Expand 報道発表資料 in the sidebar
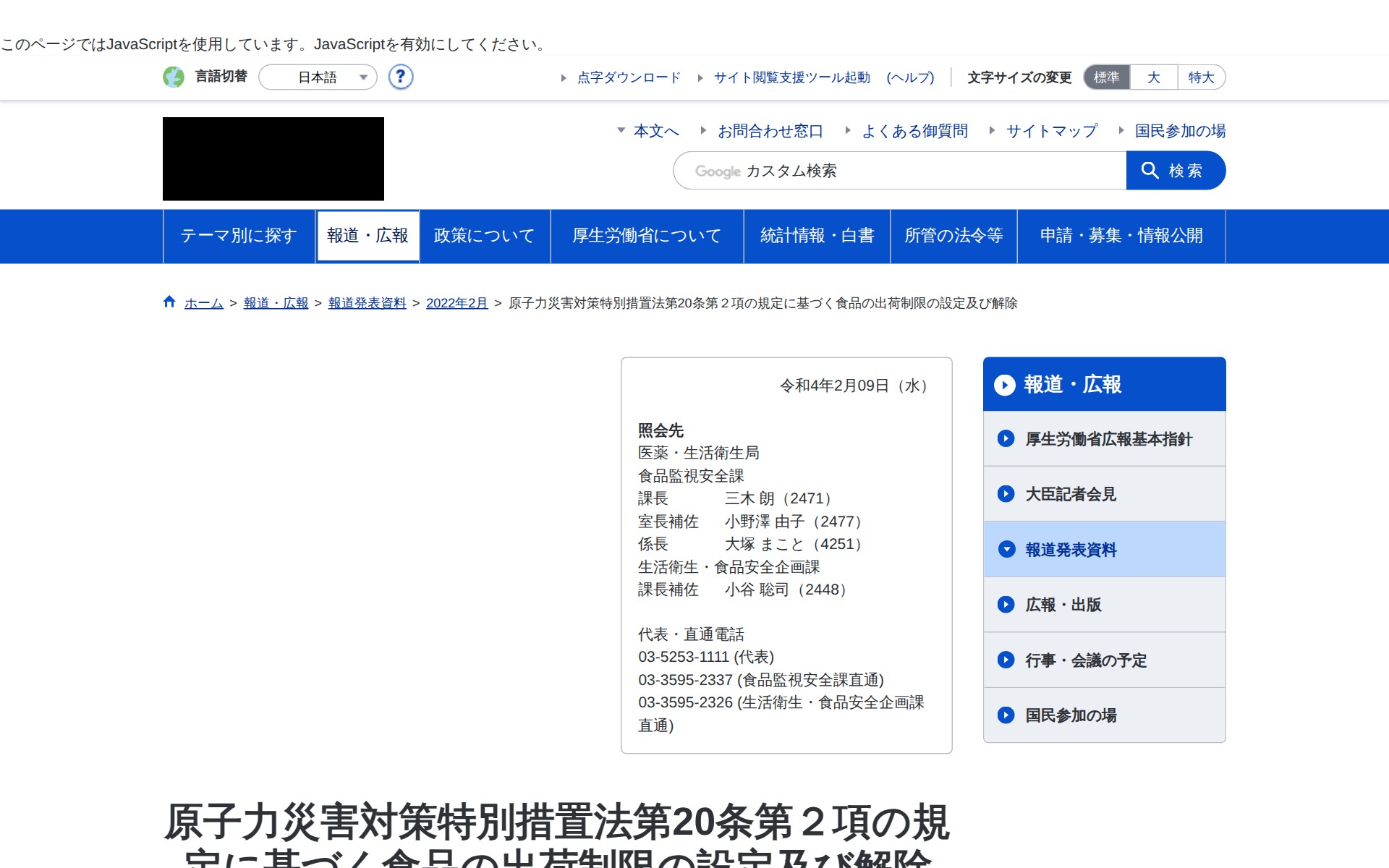Viewport: 1389px width, 868px height. [x=1071, y=550]
